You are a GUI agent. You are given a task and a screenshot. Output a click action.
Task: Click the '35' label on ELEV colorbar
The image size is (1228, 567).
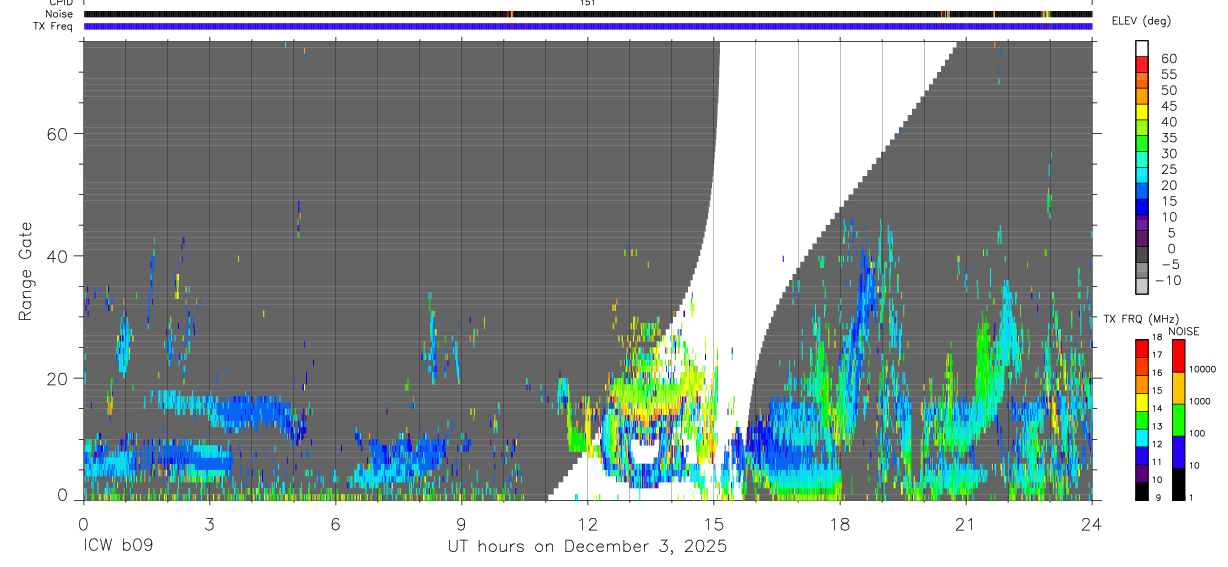1167,138
